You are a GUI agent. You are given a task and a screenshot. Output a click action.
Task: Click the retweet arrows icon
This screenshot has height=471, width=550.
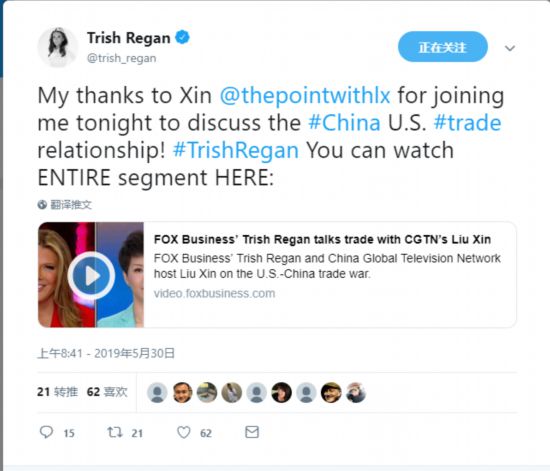[115, 432]
